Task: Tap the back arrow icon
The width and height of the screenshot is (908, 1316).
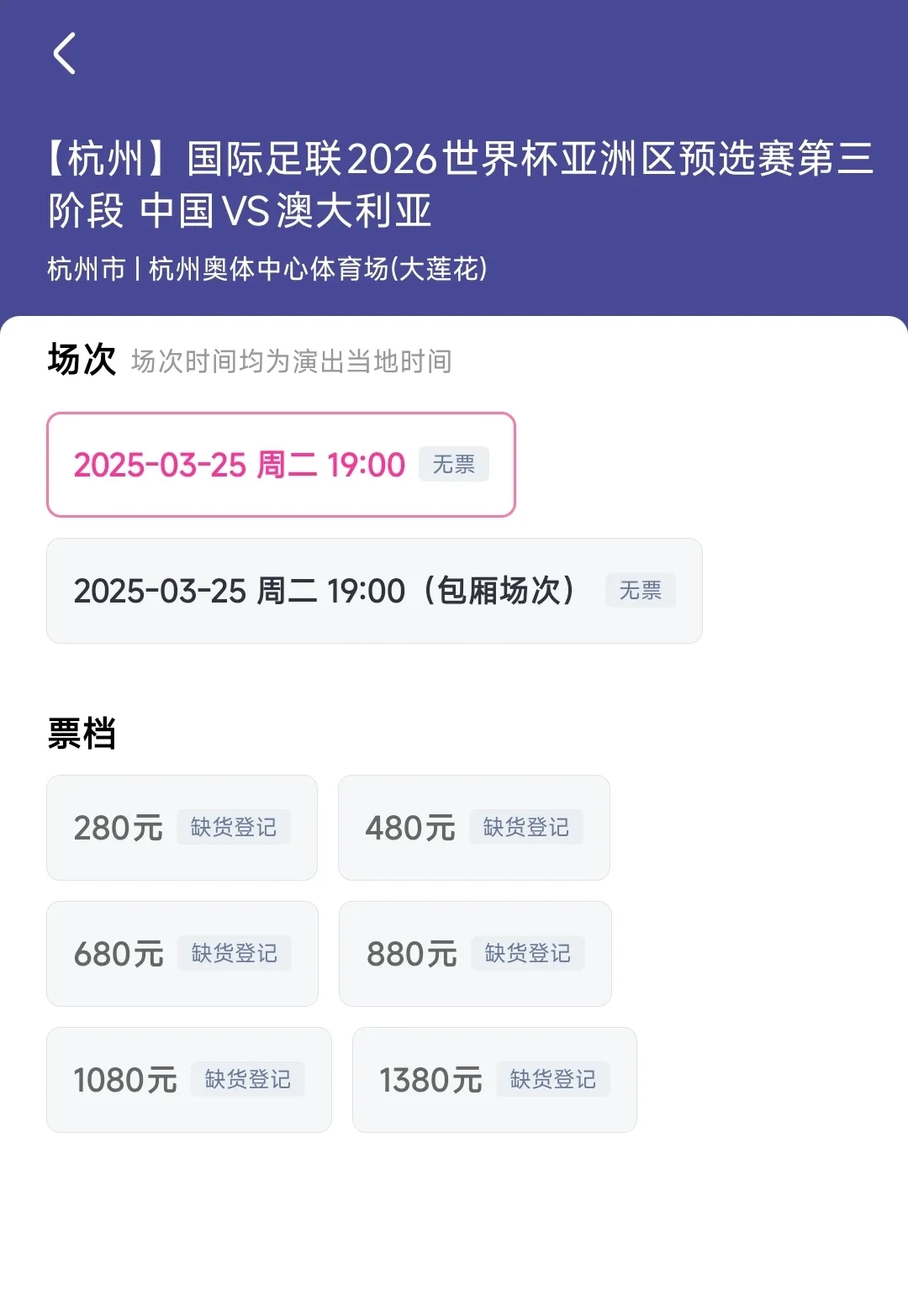Action: coord(65,54)
